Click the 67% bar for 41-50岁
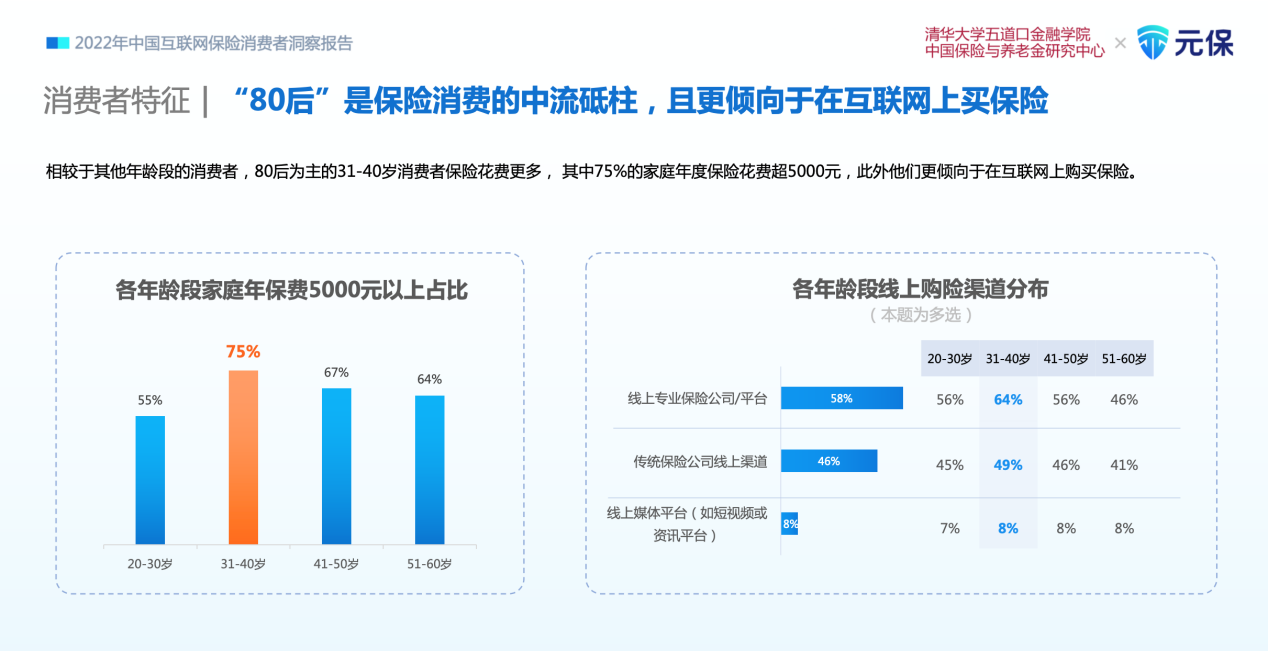The image size is (1268, 651). pos(336,466)
